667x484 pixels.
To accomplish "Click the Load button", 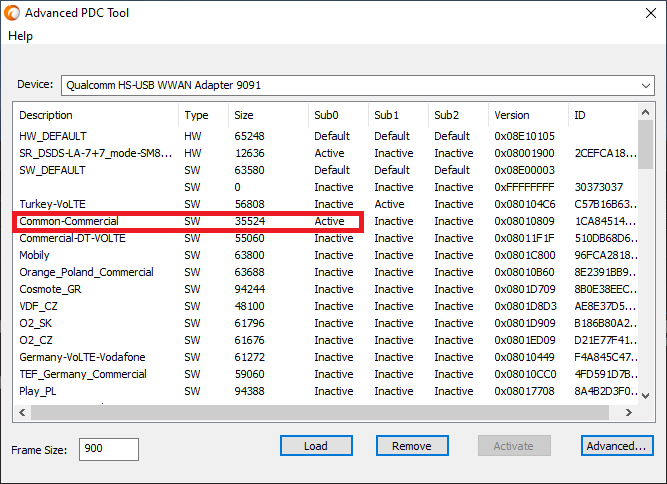I will (x=316, y=446).
